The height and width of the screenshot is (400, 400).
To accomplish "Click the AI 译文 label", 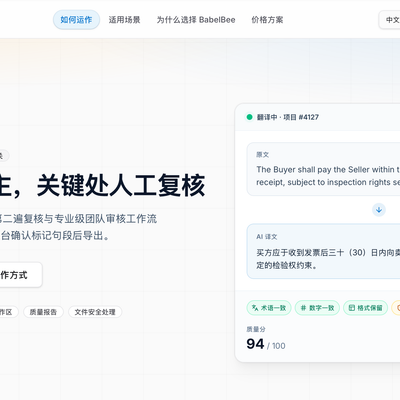I will 267,237.
